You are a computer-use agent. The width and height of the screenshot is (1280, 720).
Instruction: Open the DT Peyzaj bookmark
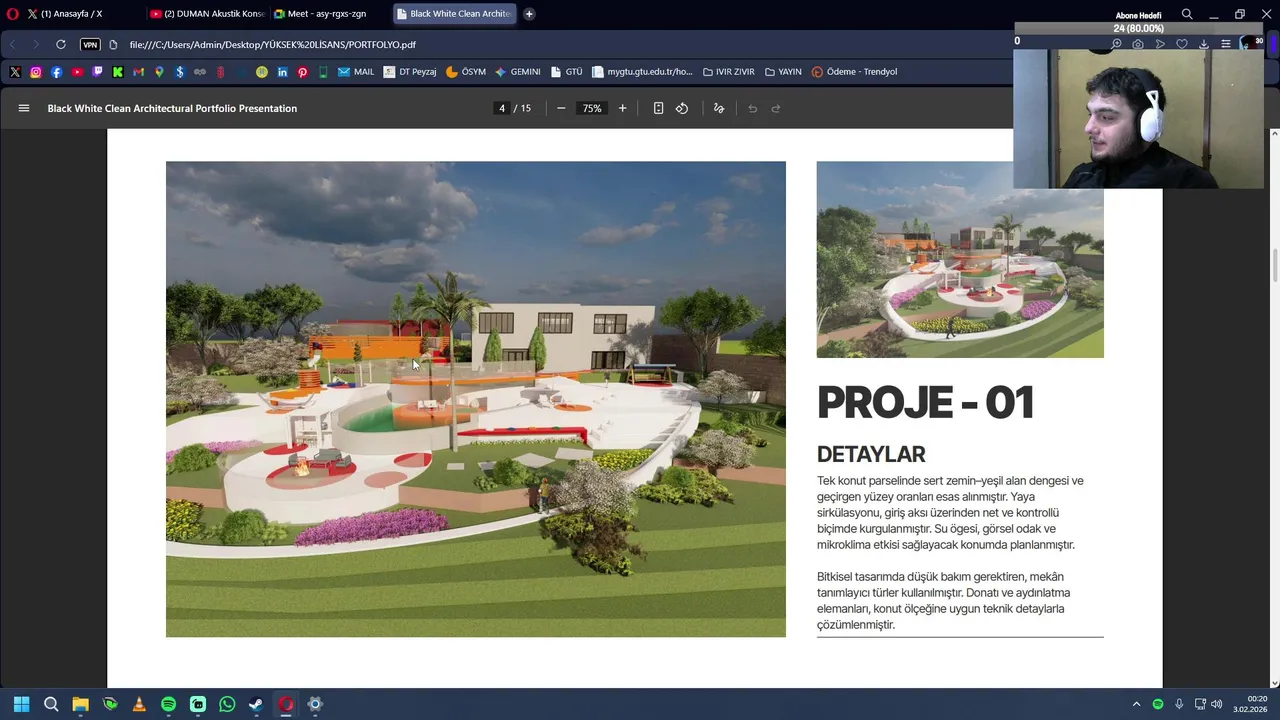click(410, 72)
